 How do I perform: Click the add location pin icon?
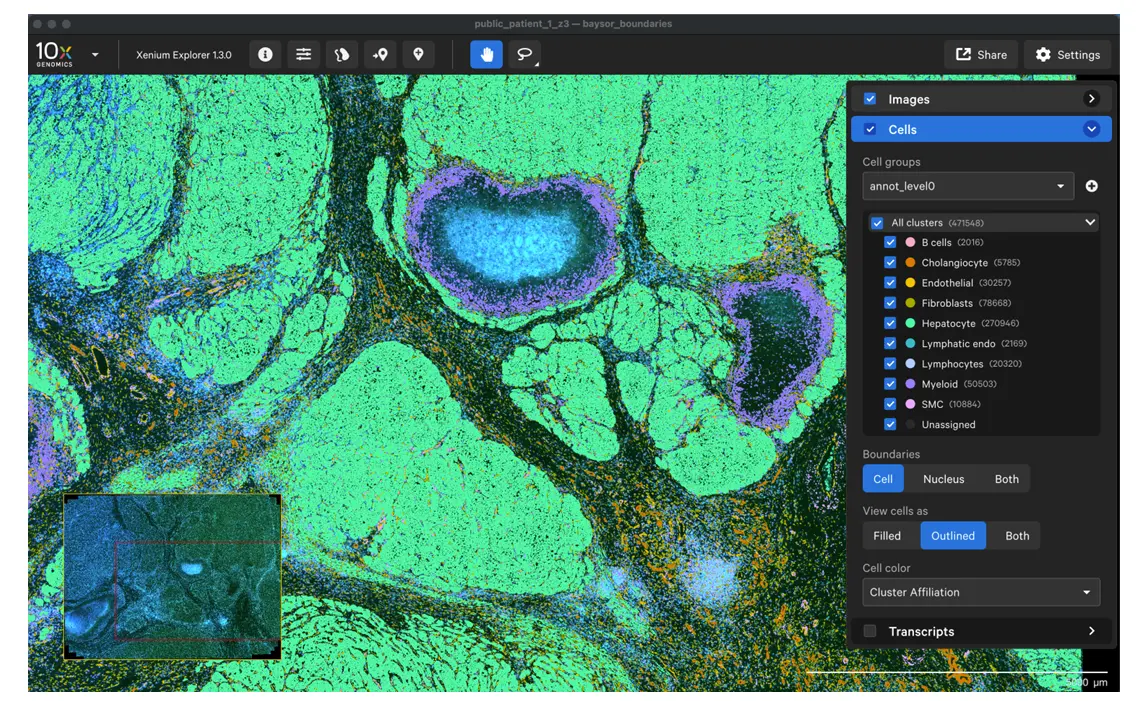380,54
